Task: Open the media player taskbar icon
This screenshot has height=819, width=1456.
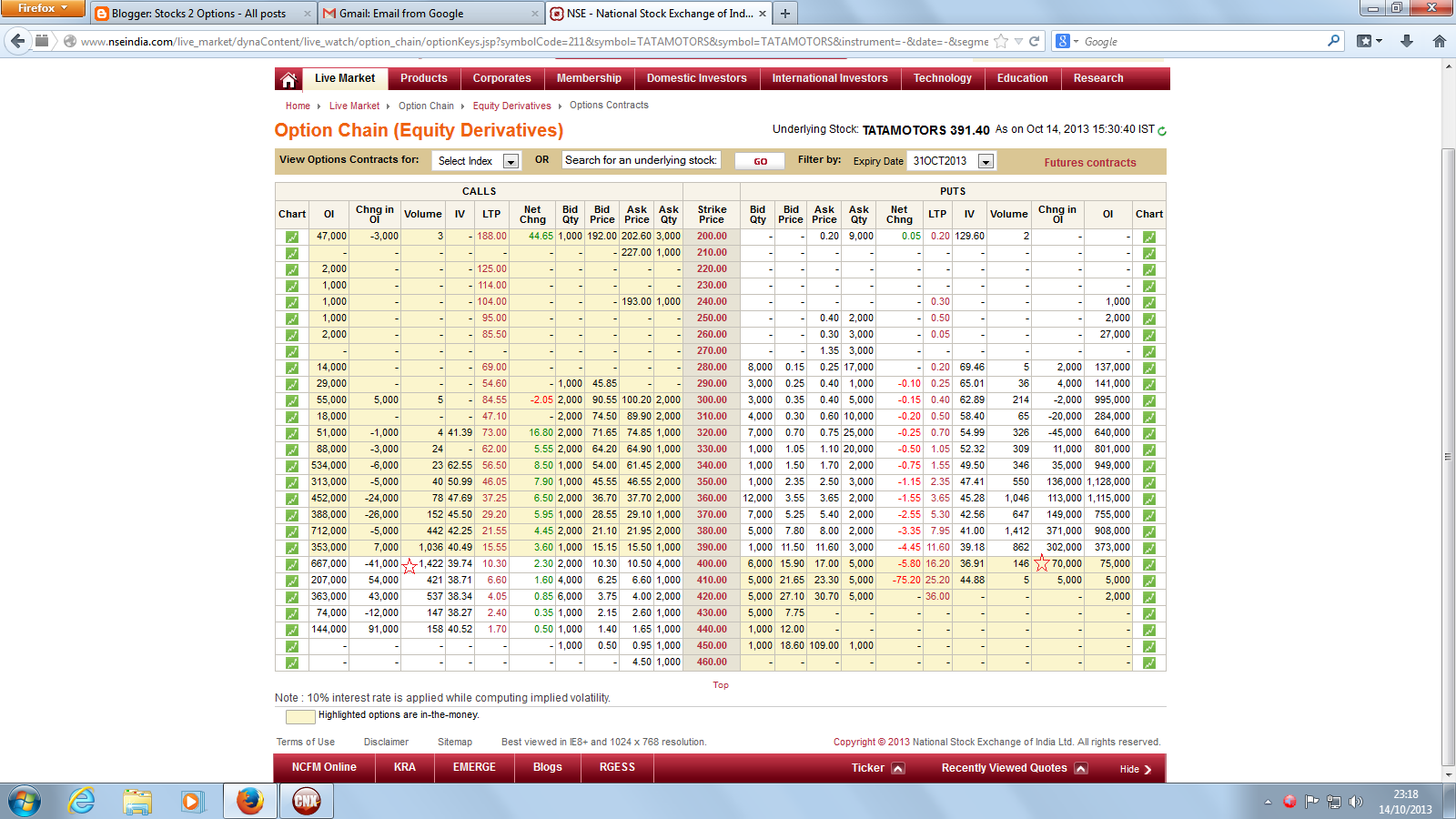Action: [x=192, y=801]
